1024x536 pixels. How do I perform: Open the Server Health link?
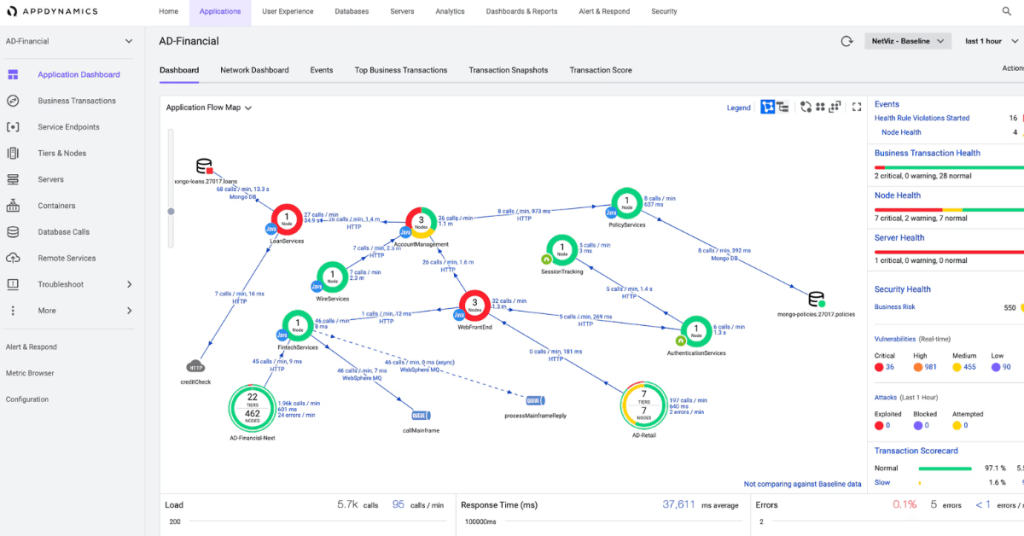[x=899, y=238]
